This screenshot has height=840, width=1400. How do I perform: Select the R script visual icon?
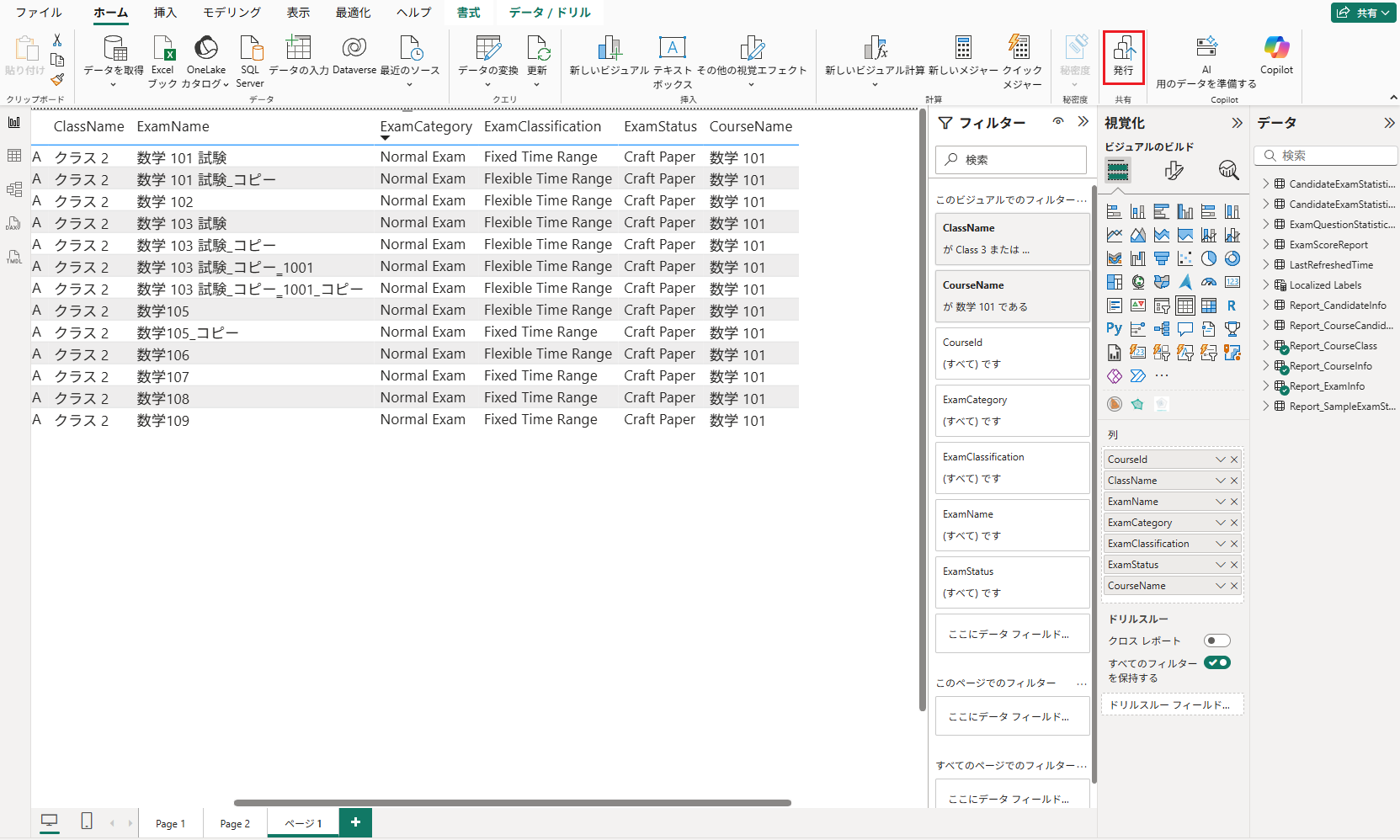pos(1232,306)
